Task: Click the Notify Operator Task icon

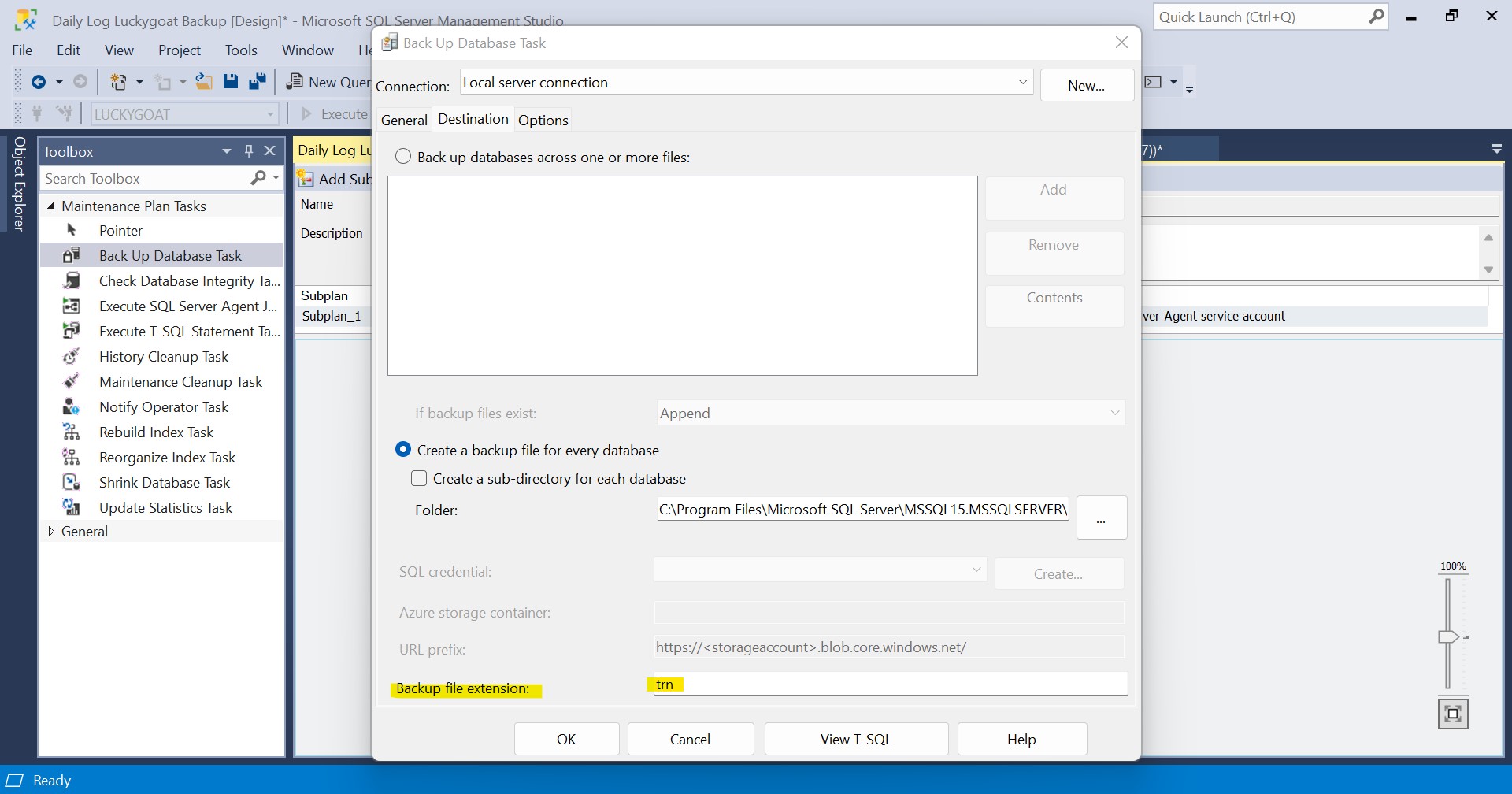Action: click(x=72, y=406)
